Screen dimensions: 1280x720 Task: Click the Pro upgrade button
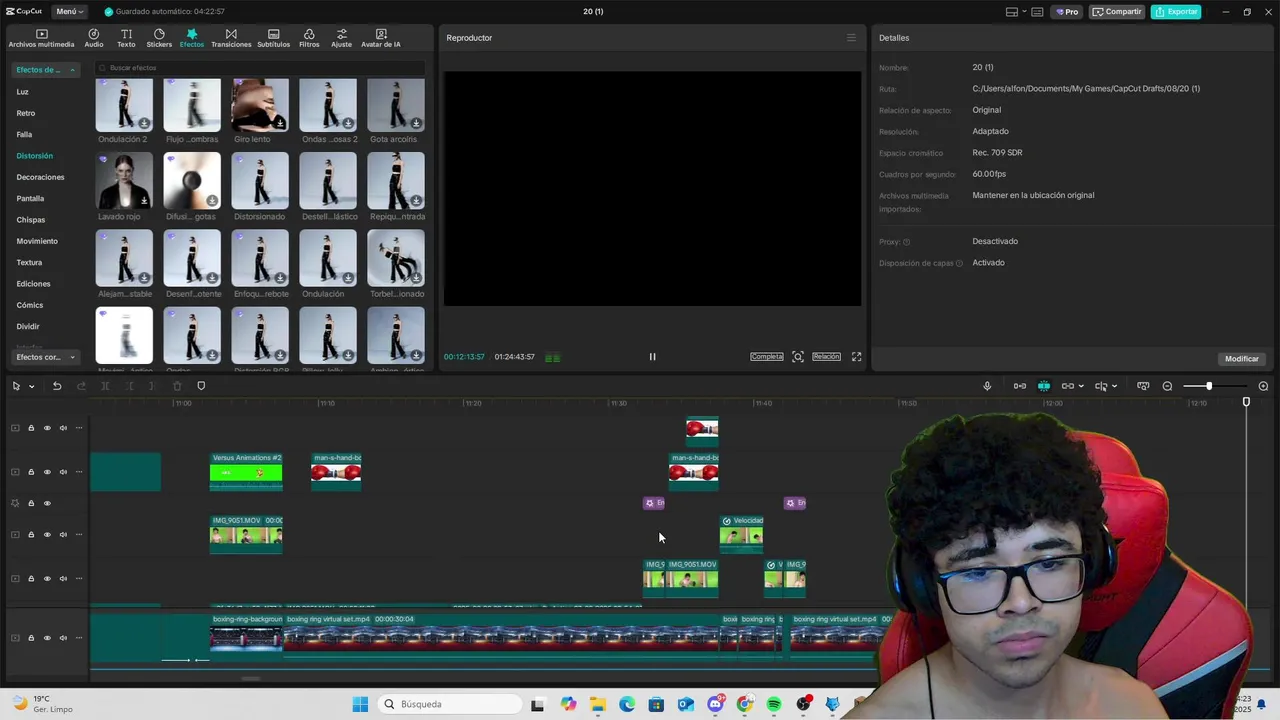pos(1067,12)
